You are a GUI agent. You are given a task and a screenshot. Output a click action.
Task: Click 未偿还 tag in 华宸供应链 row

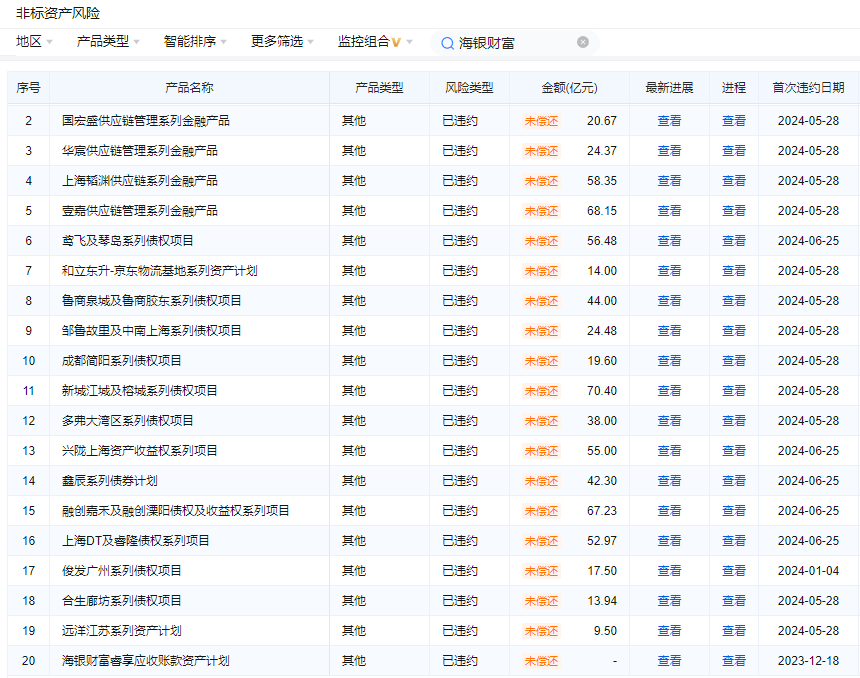coord(541,151)
